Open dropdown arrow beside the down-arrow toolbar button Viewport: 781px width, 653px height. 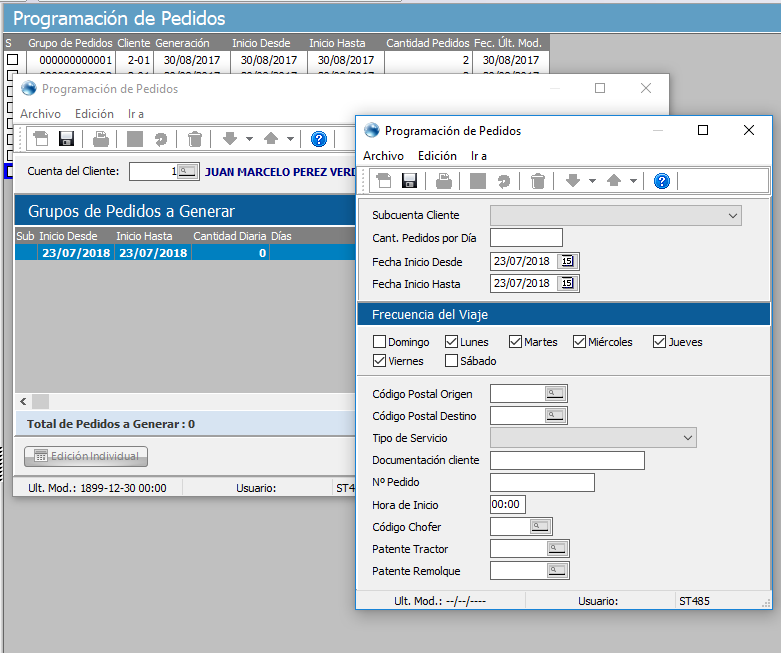tap(592, 181)
